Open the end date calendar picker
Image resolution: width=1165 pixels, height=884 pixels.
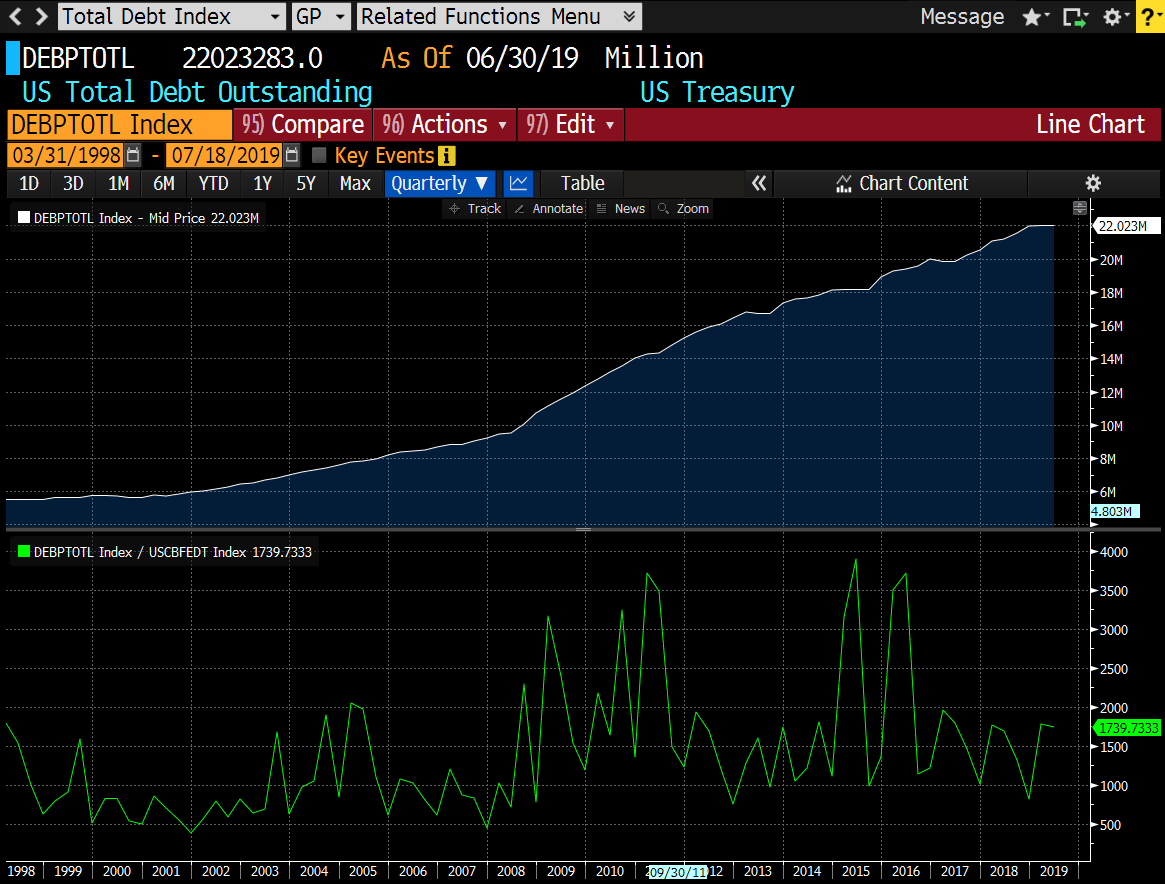click(x=291, y=155)
